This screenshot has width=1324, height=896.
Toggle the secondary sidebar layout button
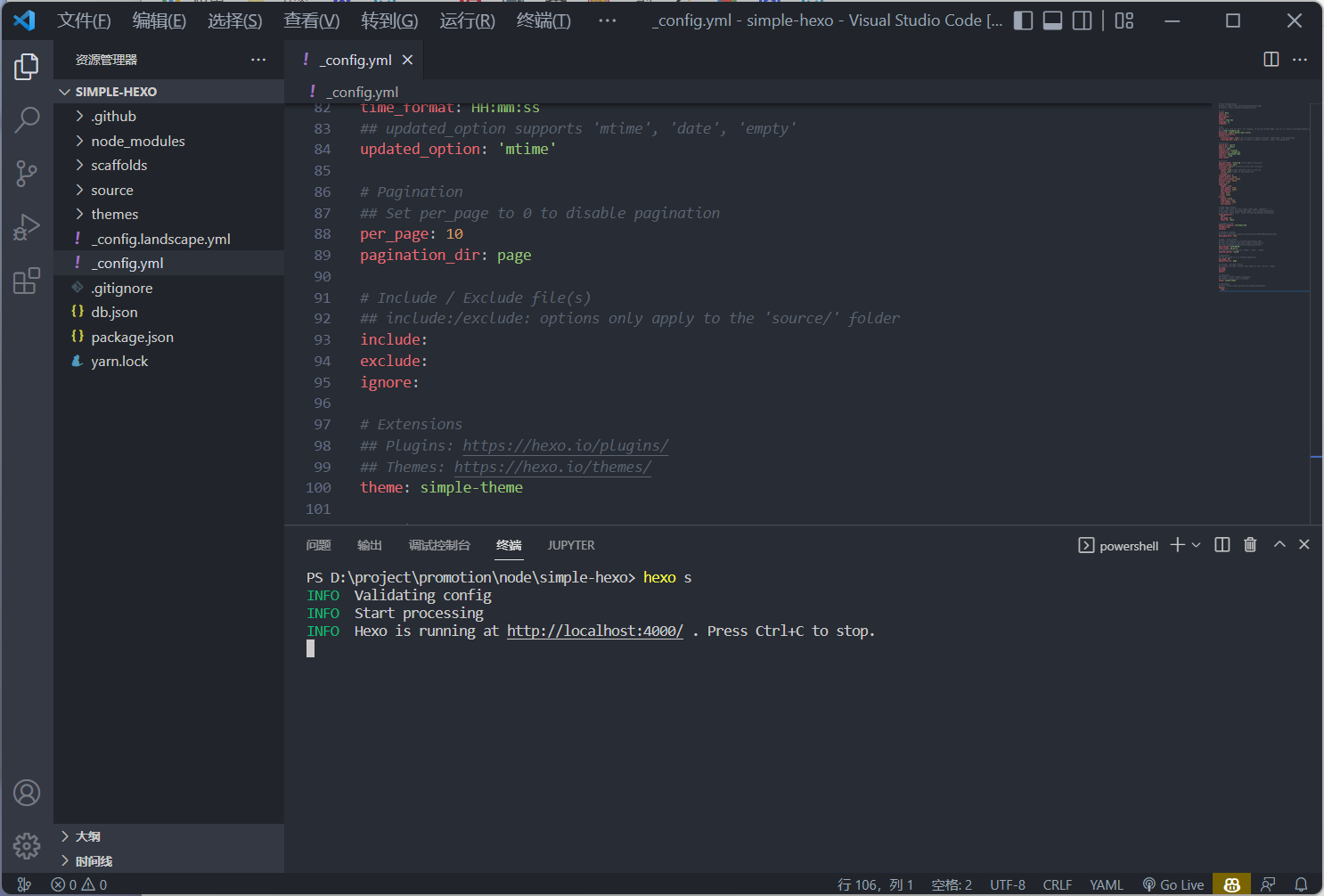(x=1082, y=20)
